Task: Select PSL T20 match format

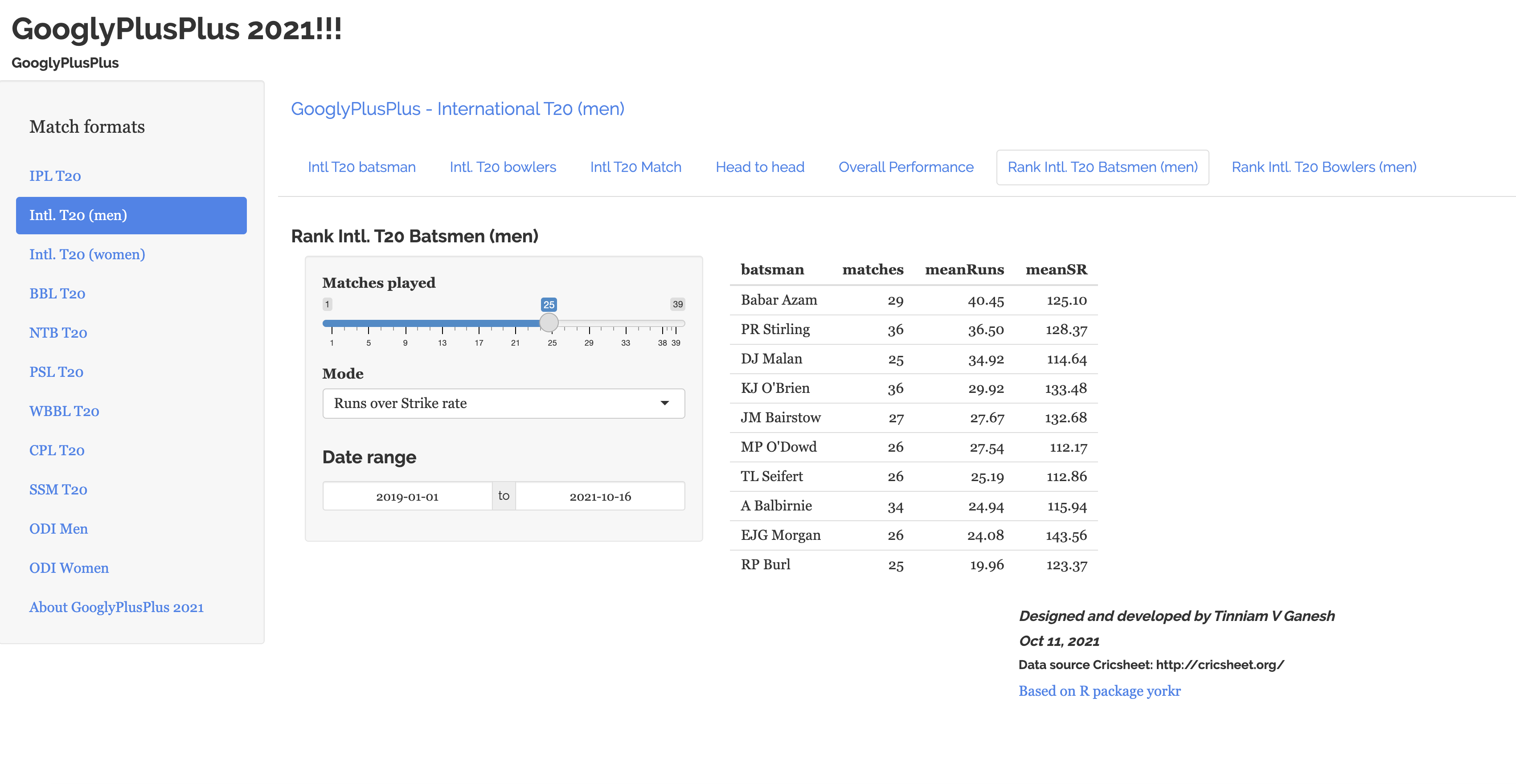Action: click(56, 372)
